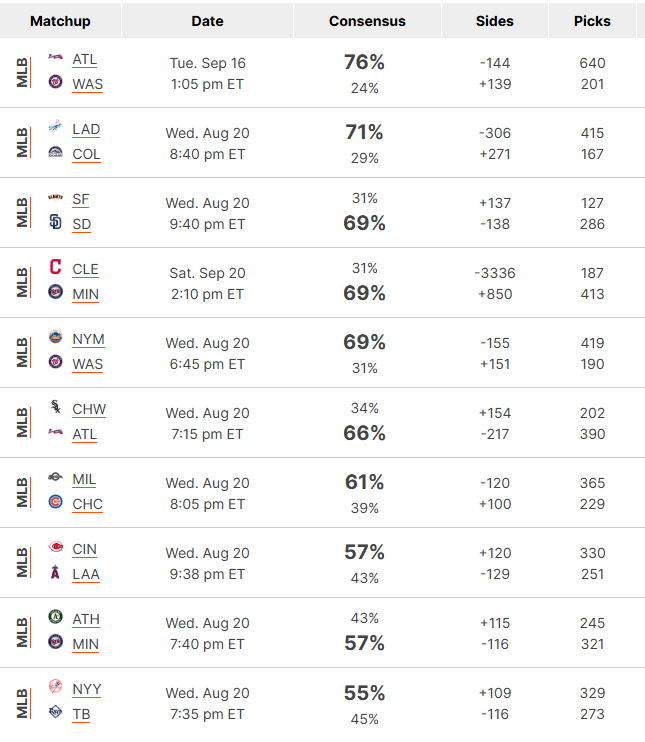The width and height of the screenshot is (645, 742).
Task: Open the CIN team link
Action: coord(84,550)
